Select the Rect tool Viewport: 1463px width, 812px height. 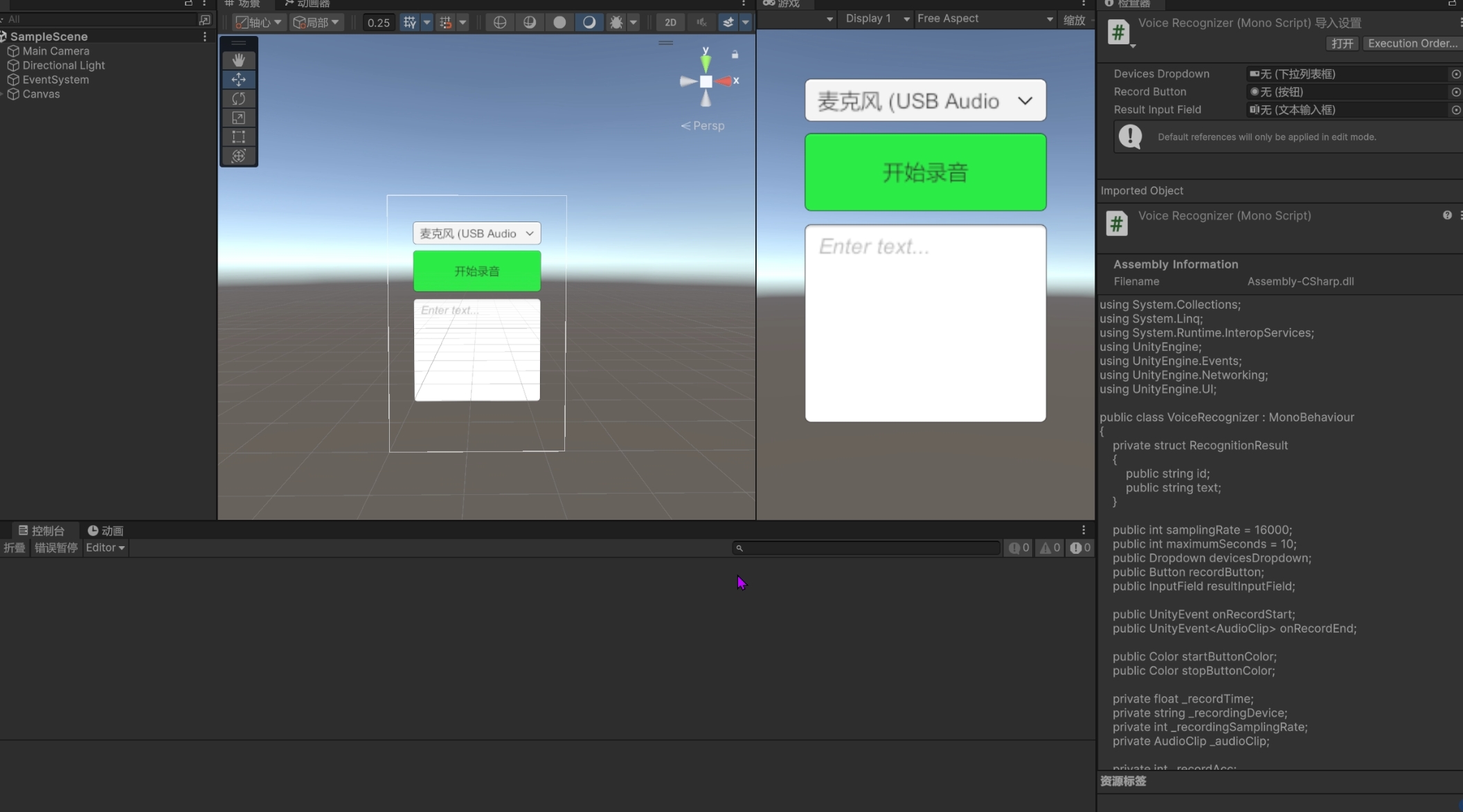[238, 137]
